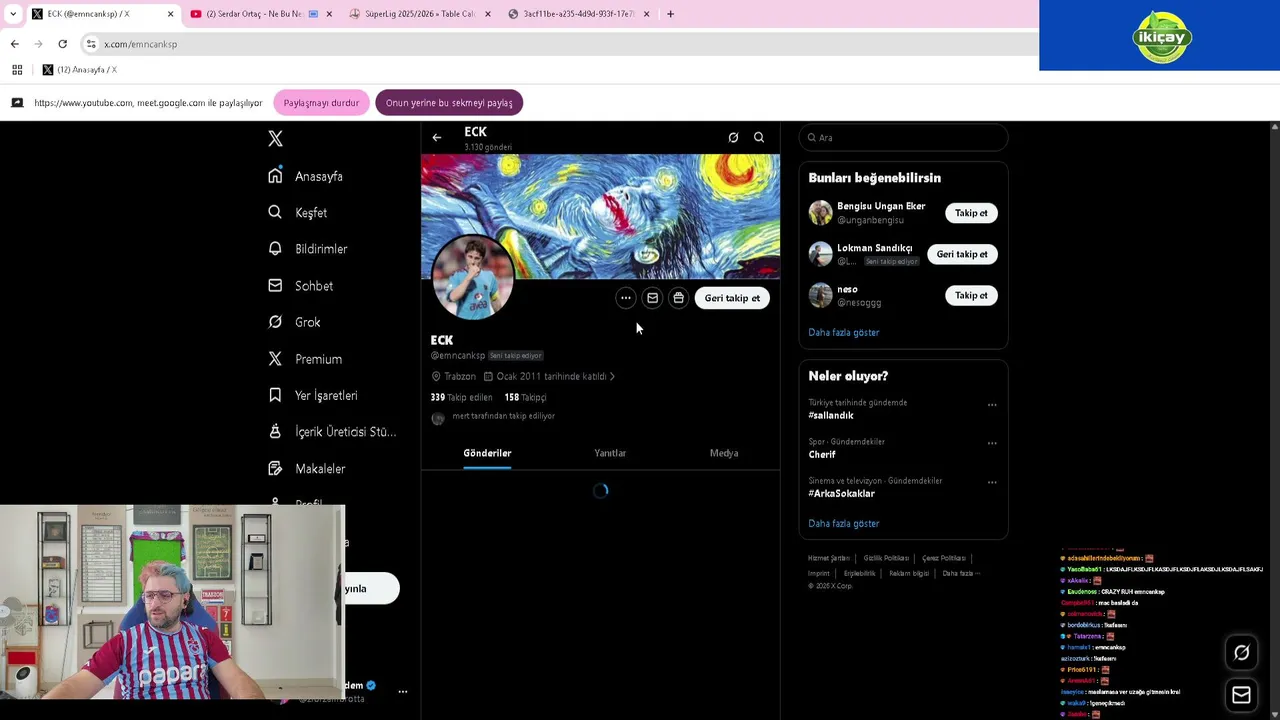Image resolution: width=1280 pixels, height=720 pixels.
Task: Switch to SüperLig 2025/2026 tab
Action: (x=419, y=14)
